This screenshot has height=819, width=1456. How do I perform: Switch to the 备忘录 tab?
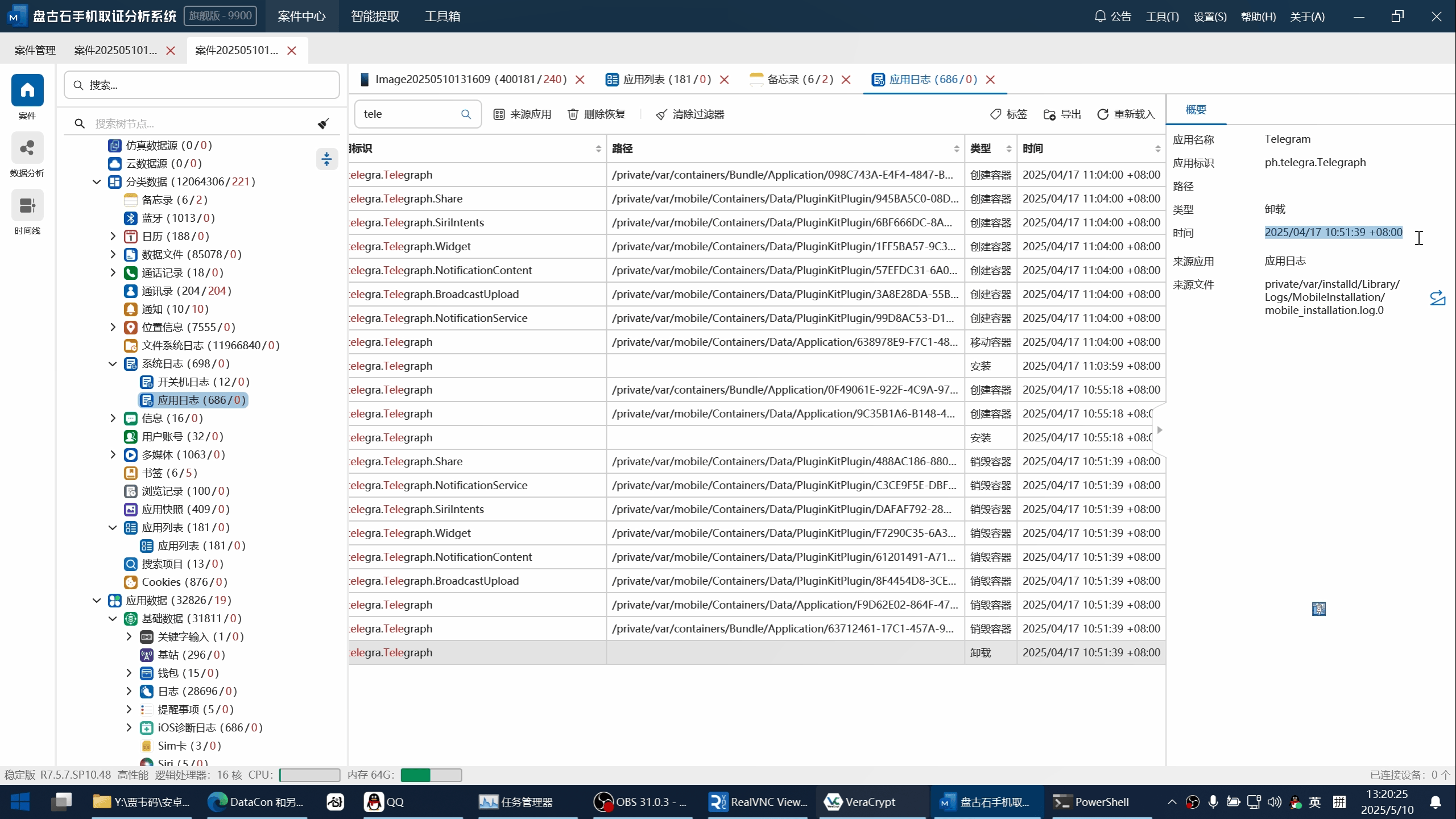[792, 80]
